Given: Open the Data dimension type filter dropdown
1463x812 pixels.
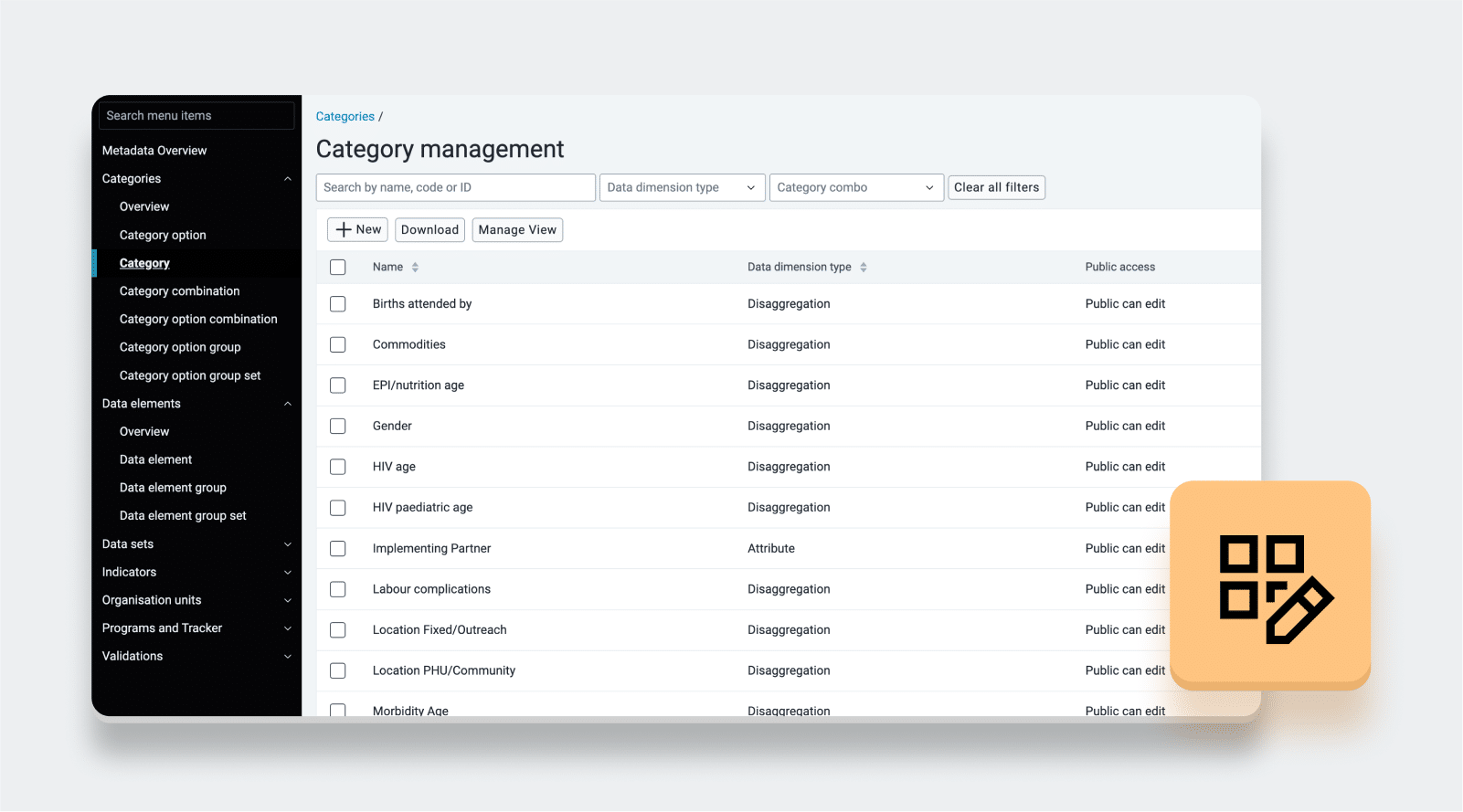Looking at the screenshot, I should (x=682, y=188).
